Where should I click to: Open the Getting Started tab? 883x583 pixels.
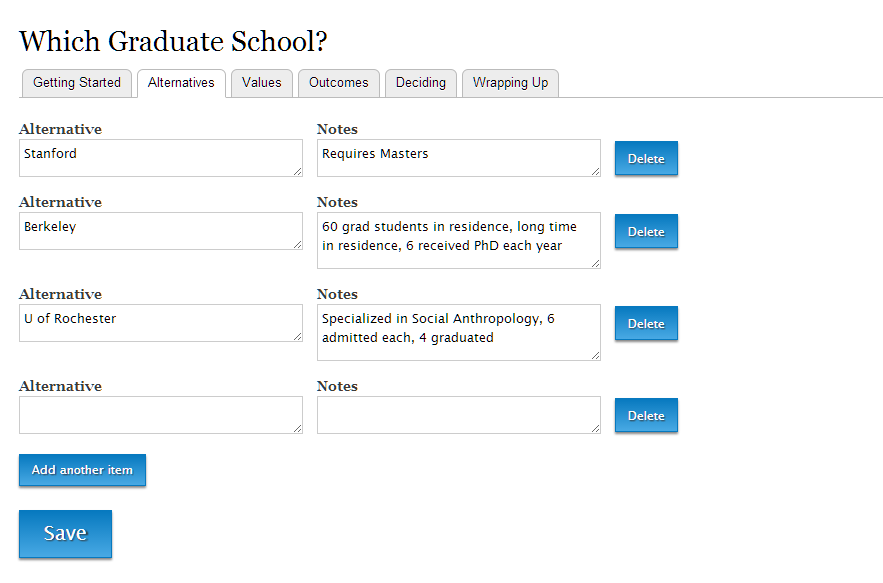77,83
